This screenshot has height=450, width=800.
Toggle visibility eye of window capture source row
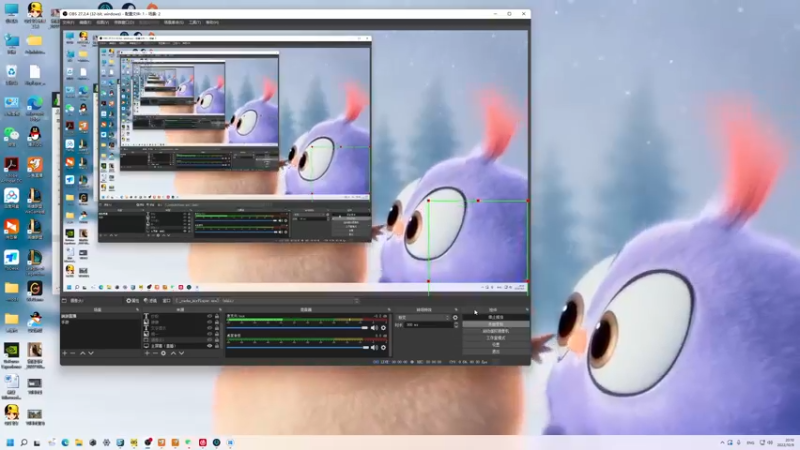click(x=209, y=340)
